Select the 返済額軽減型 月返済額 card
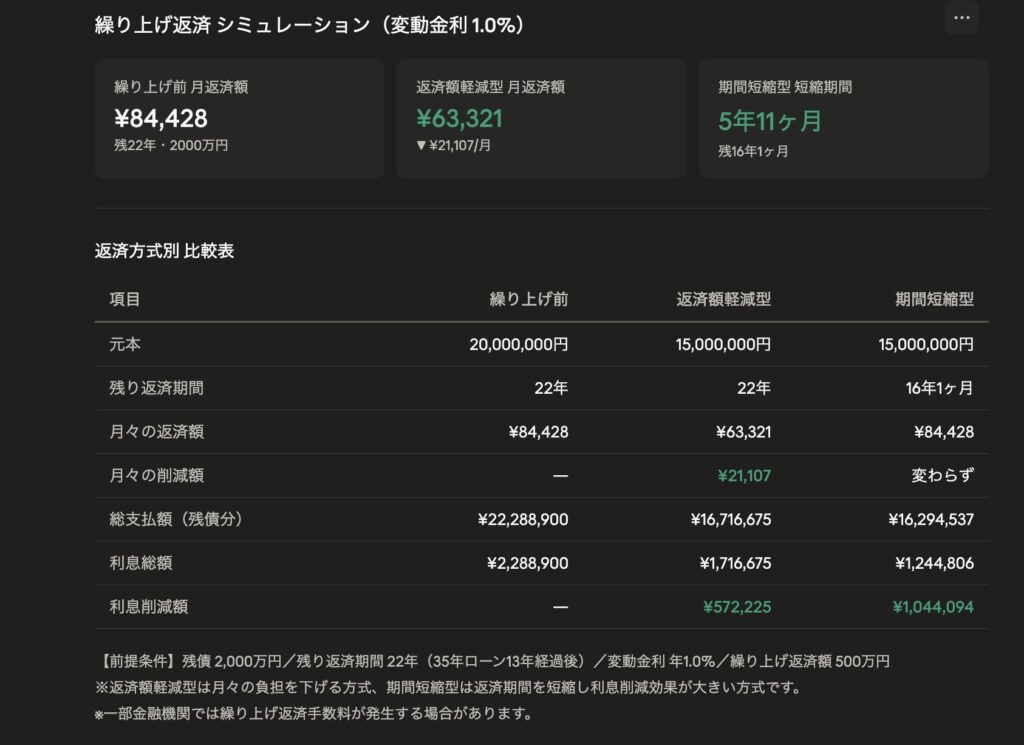 click(541, 119)
